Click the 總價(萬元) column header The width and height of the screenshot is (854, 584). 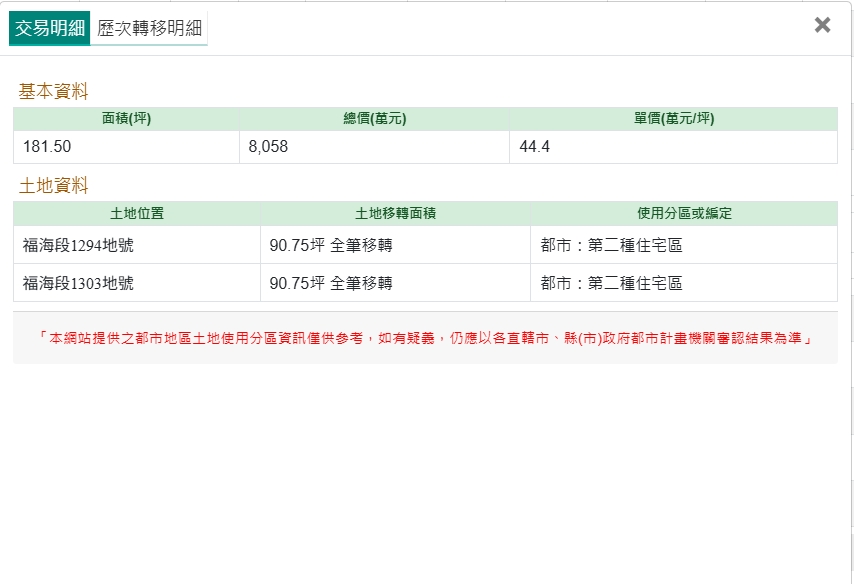click(374, 119)
